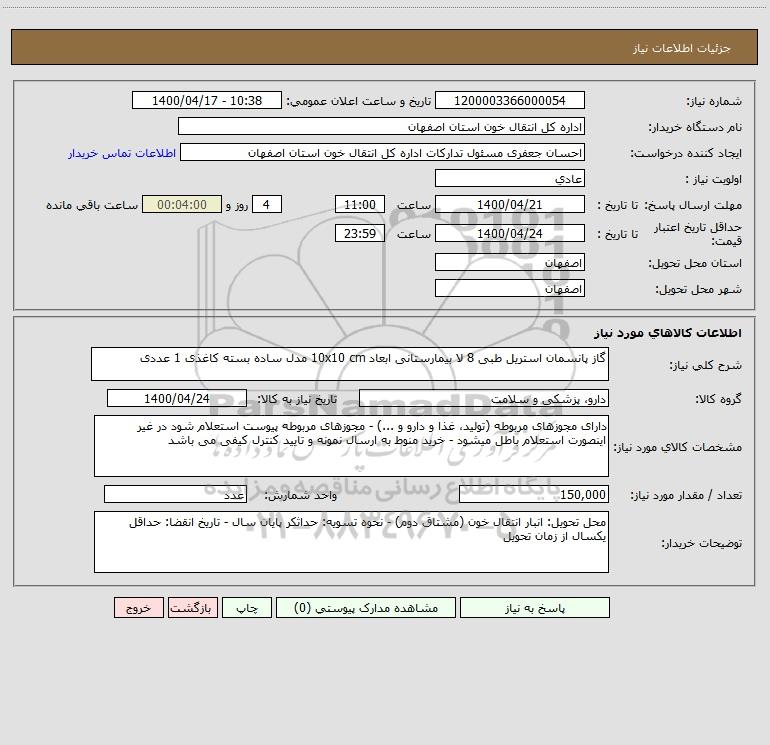The height and width of the screenshot is (745, 770).
Task: Click the label شهر محل تحویل
Action: [699, 290]
